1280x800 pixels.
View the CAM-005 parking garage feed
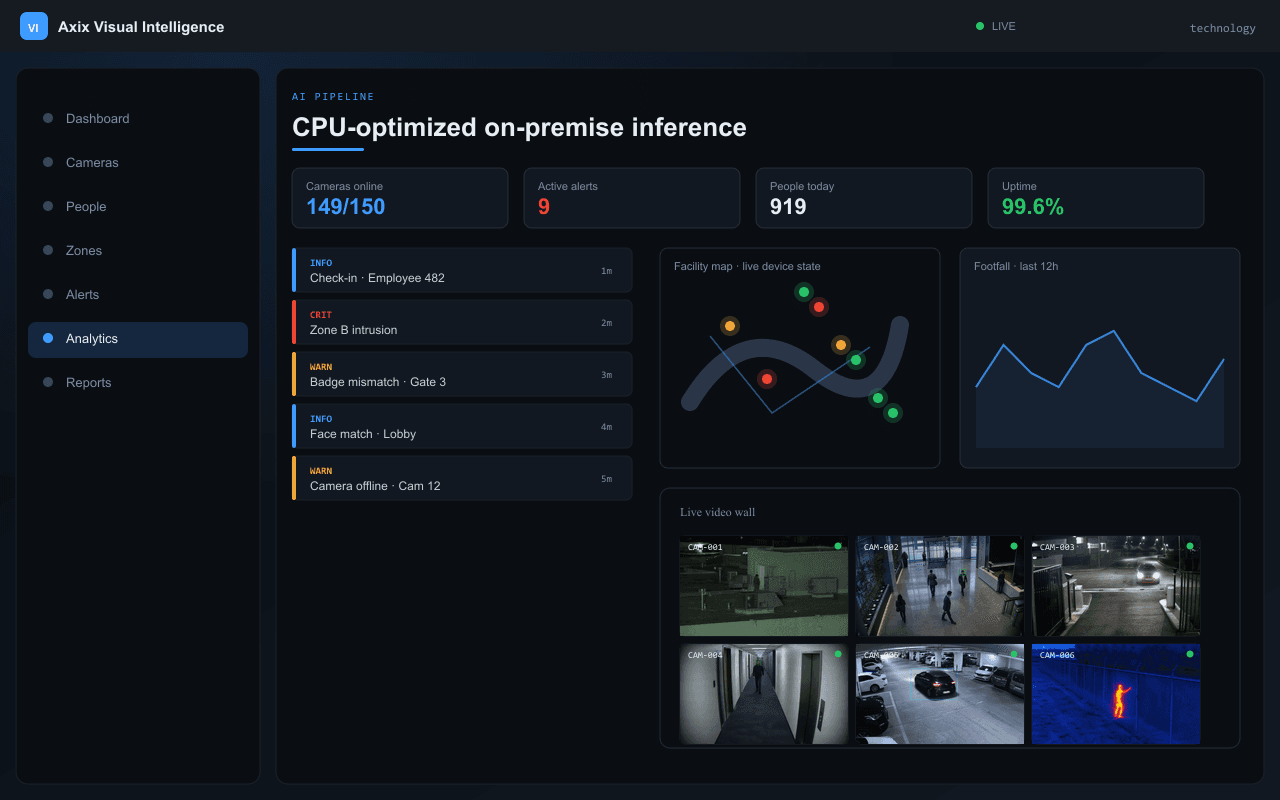click(940, 694)
